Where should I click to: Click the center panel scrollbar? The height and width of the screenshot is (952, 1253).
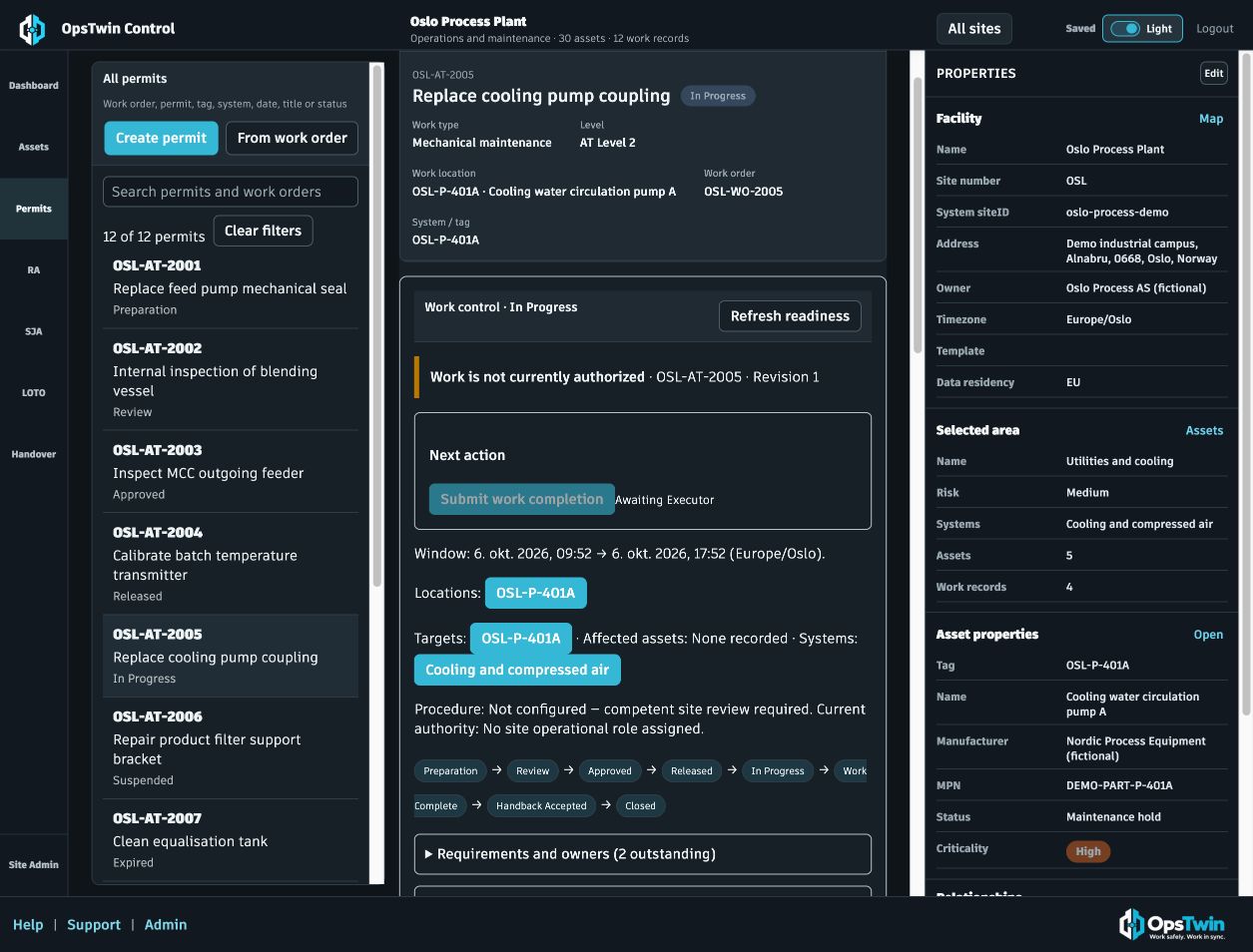click(918, 215)
